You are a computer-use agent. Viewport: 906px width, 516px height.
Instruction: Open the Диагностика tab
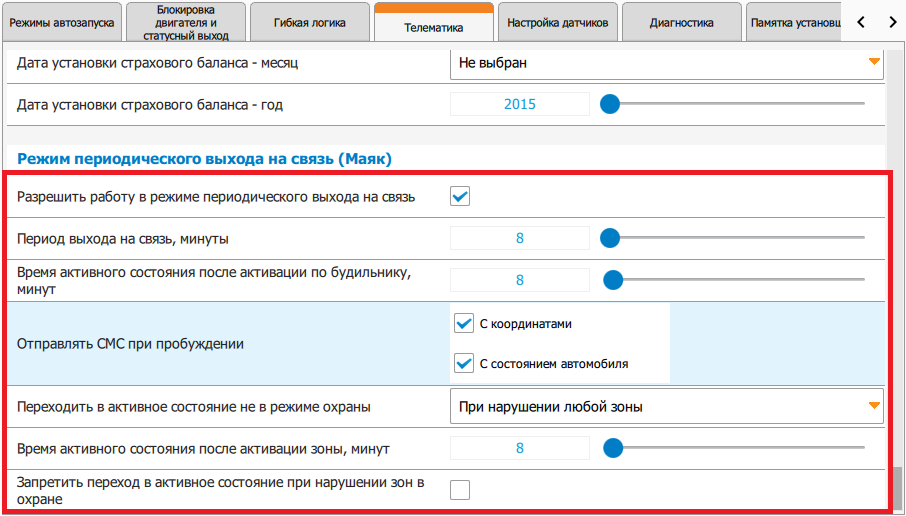[x=681, y=22]
